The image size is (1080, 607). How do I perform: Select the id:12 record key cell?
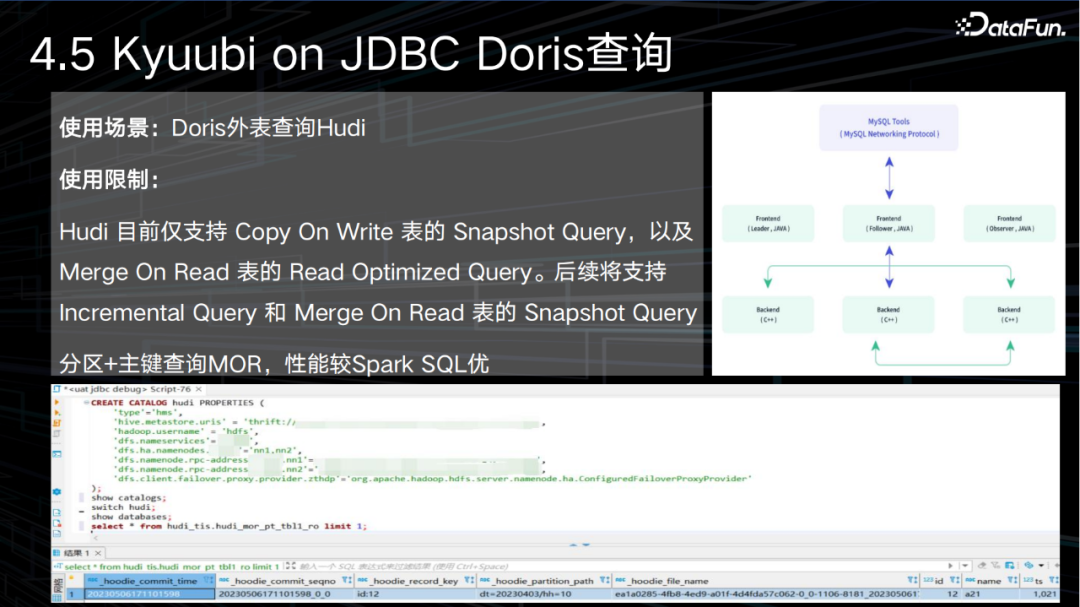[380, 594]
